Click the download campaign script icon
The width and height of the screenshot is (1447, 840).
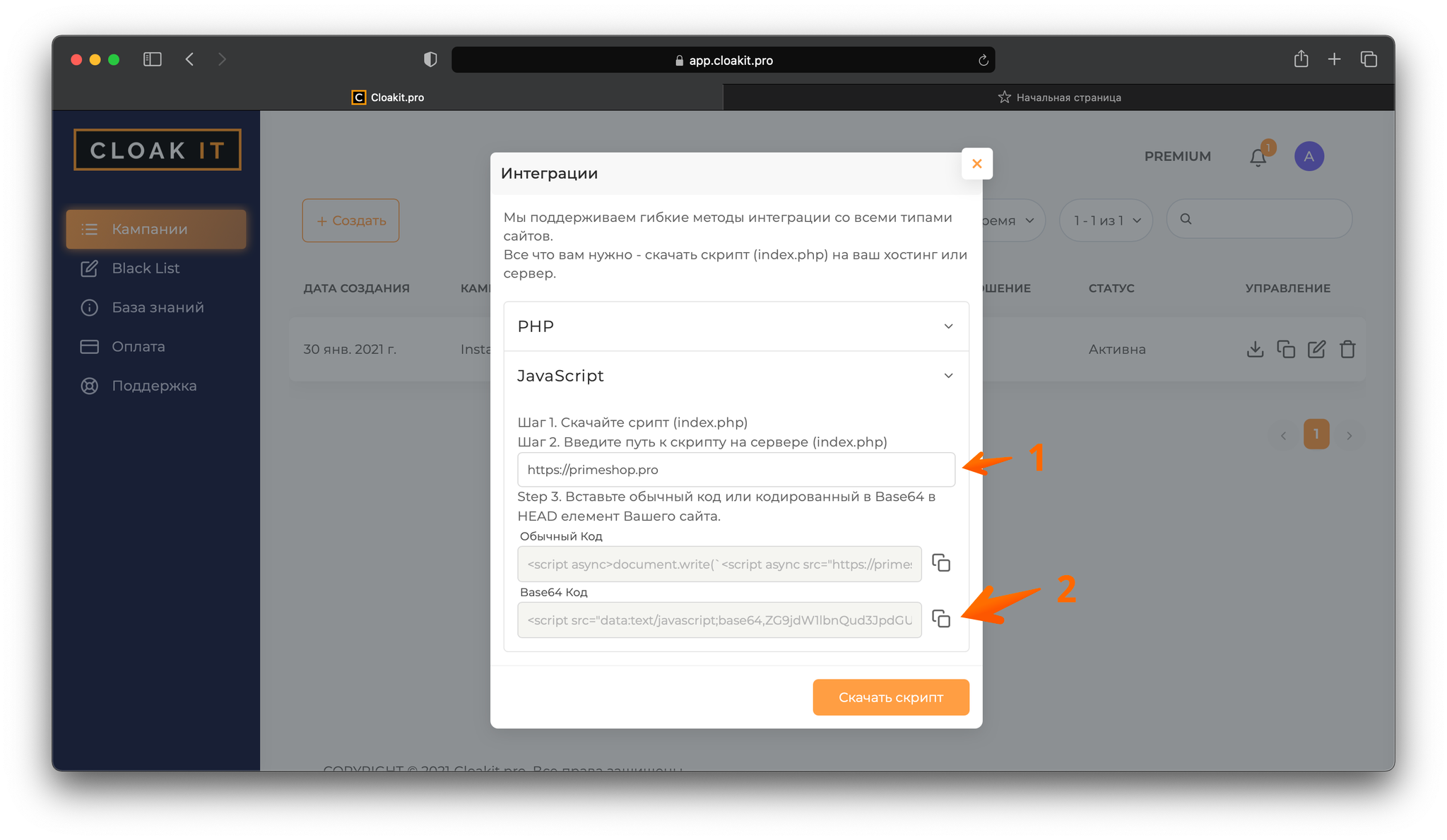click(1255, 349)
